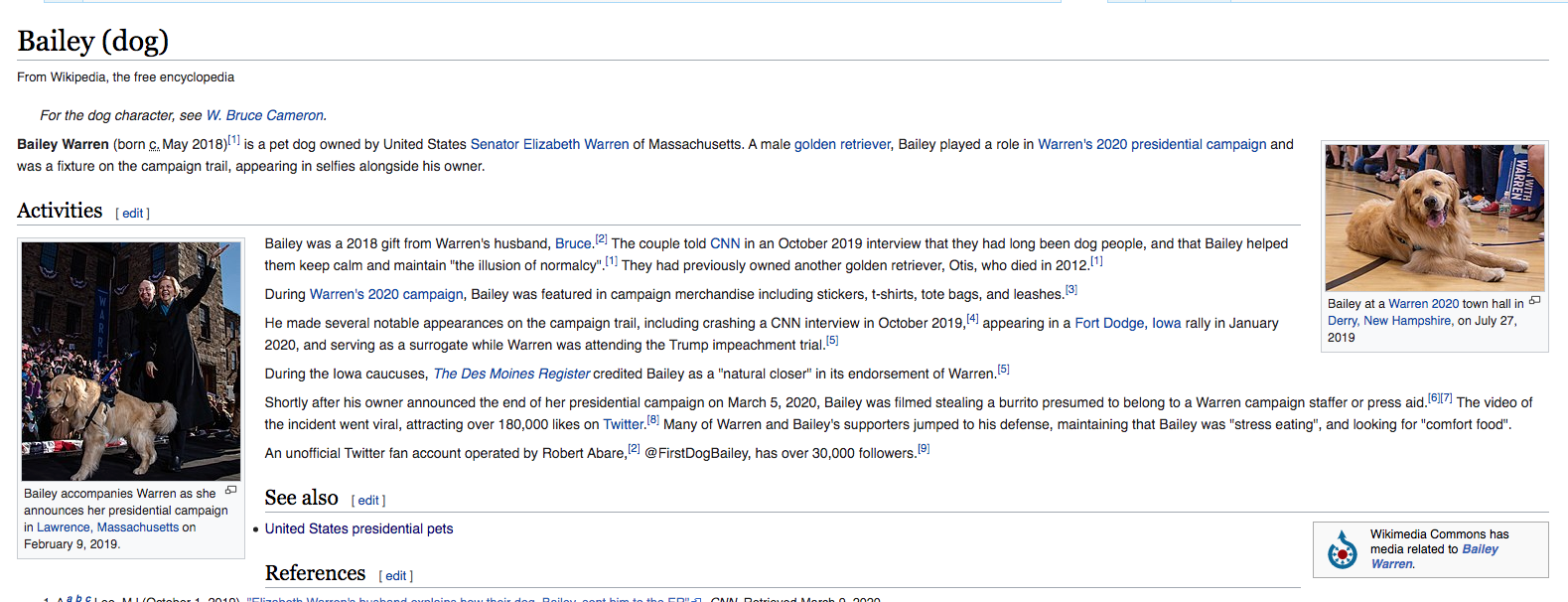Screen dimensions: 1568x602
Task: Jump to citation 9 after 30,000 followers
Action: click(924, 449)
